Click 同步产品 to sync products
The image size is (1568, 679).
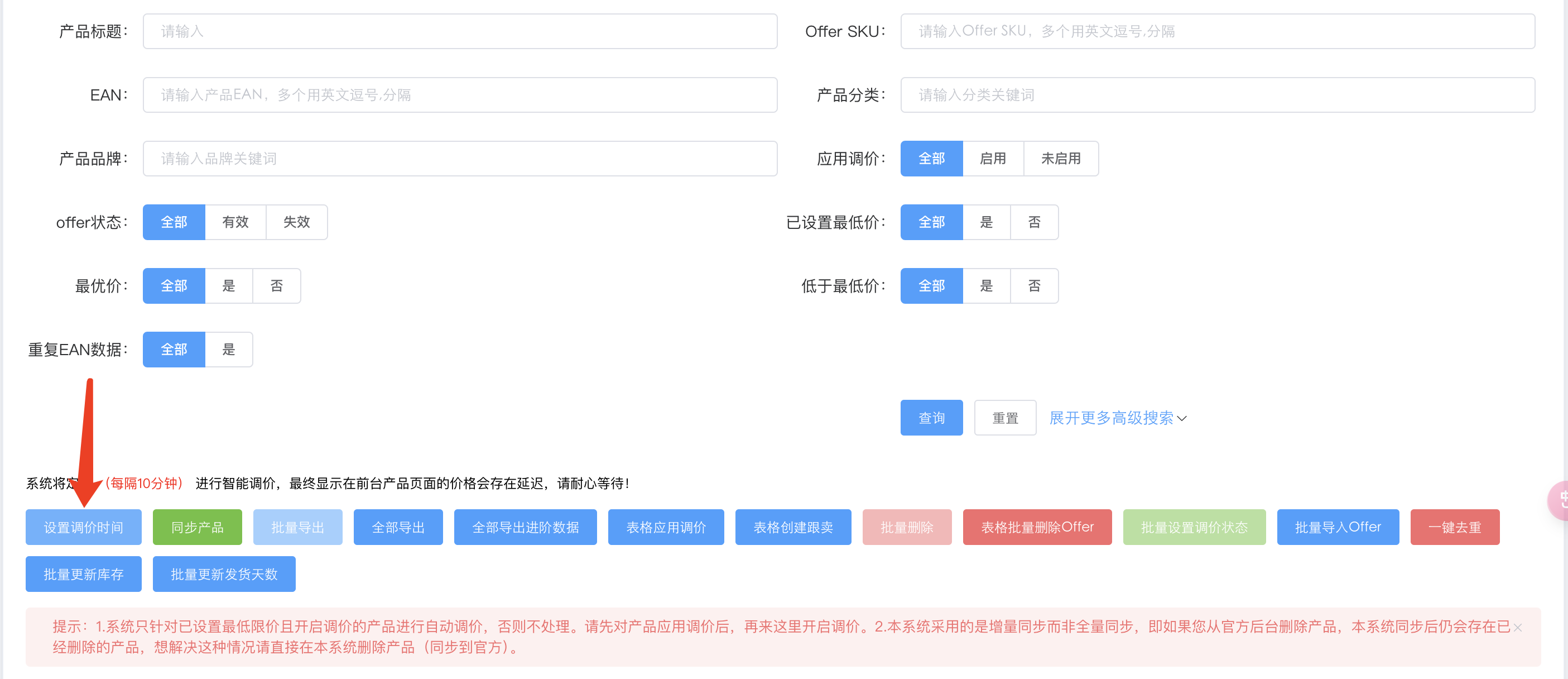(x=197, y=527)
